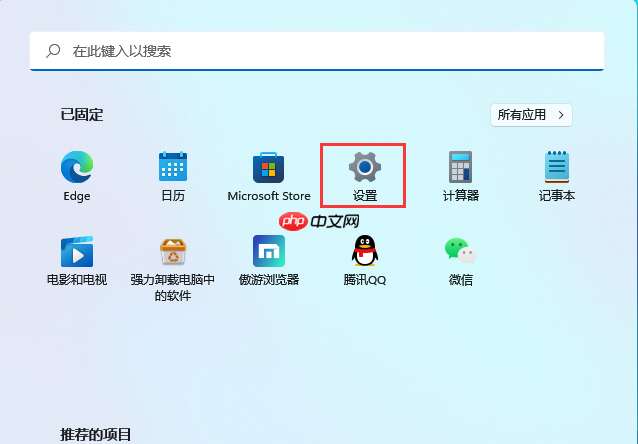Select the 推荐的项目 heading text
The width and height of the screenshot is (638, 444).
[96, 435]
